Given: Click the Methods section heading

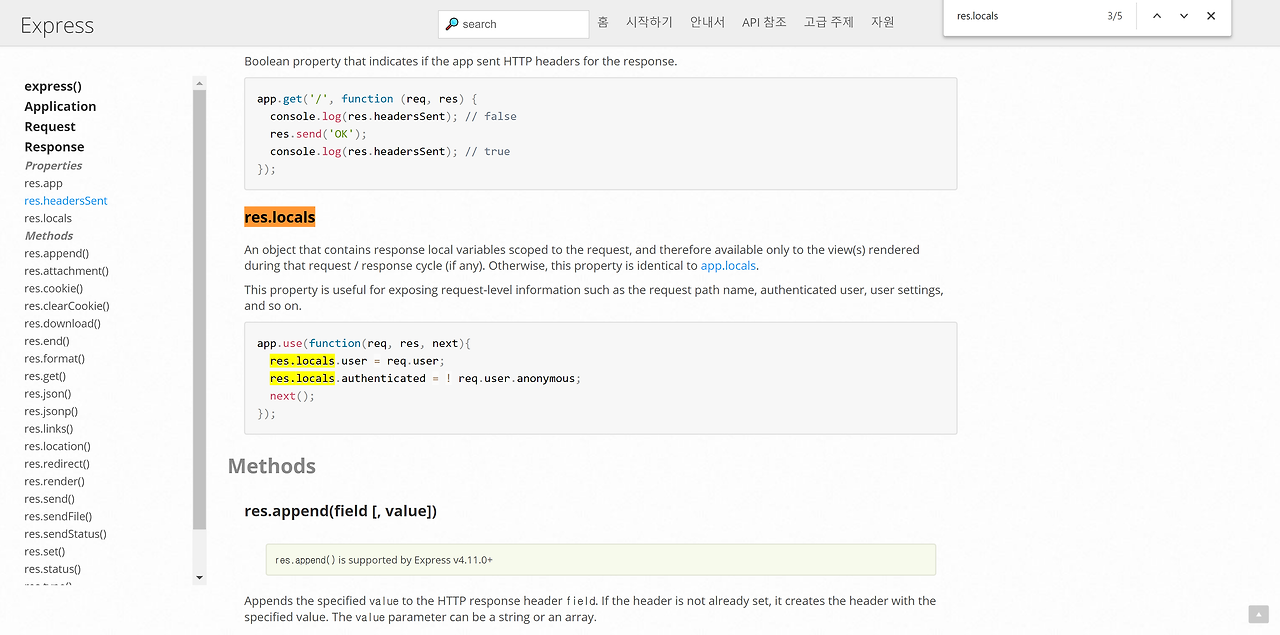Looking at the screenshot, I should (272, 466).
